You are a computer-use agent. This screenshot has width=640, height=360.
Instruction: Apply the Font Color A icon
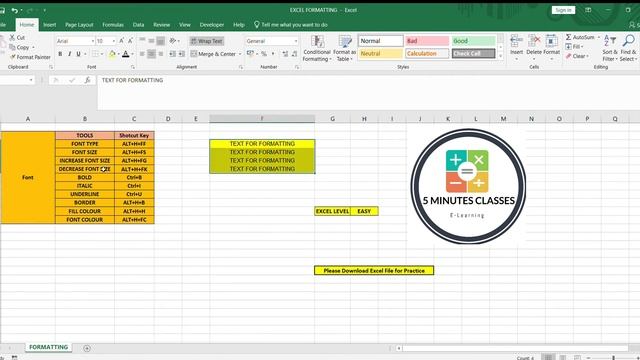click(x=126, y=54)
